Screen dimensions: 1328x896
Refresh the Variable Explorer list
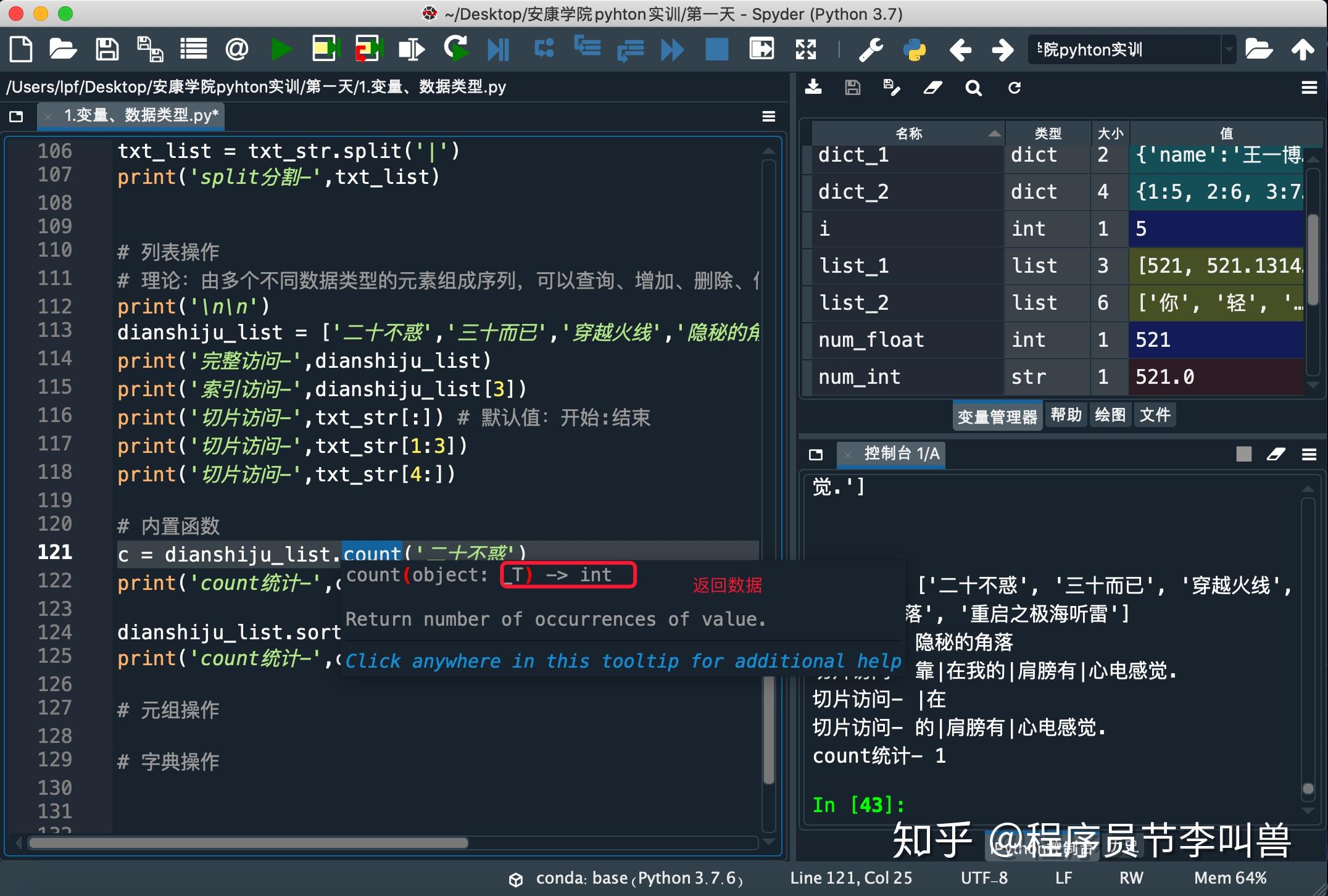pyautogui.click(x=1015, y=88)
